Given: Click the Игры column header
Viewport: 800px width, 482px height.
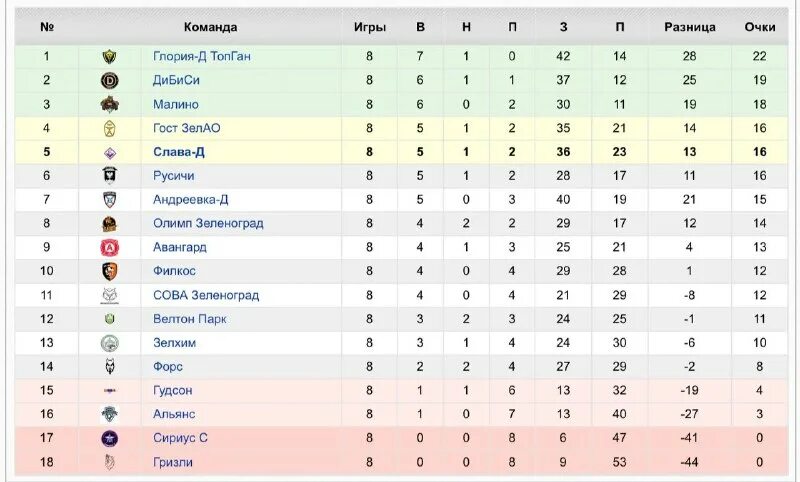Looking at the screenshot, I should (x=369, y=27).
